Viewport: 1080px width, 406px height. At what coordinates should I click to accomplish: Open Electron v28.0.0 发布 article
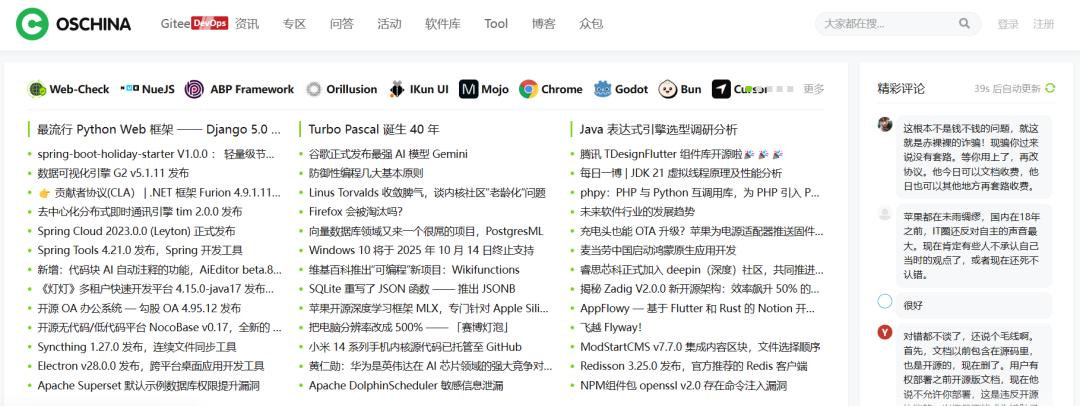[151, 366]
